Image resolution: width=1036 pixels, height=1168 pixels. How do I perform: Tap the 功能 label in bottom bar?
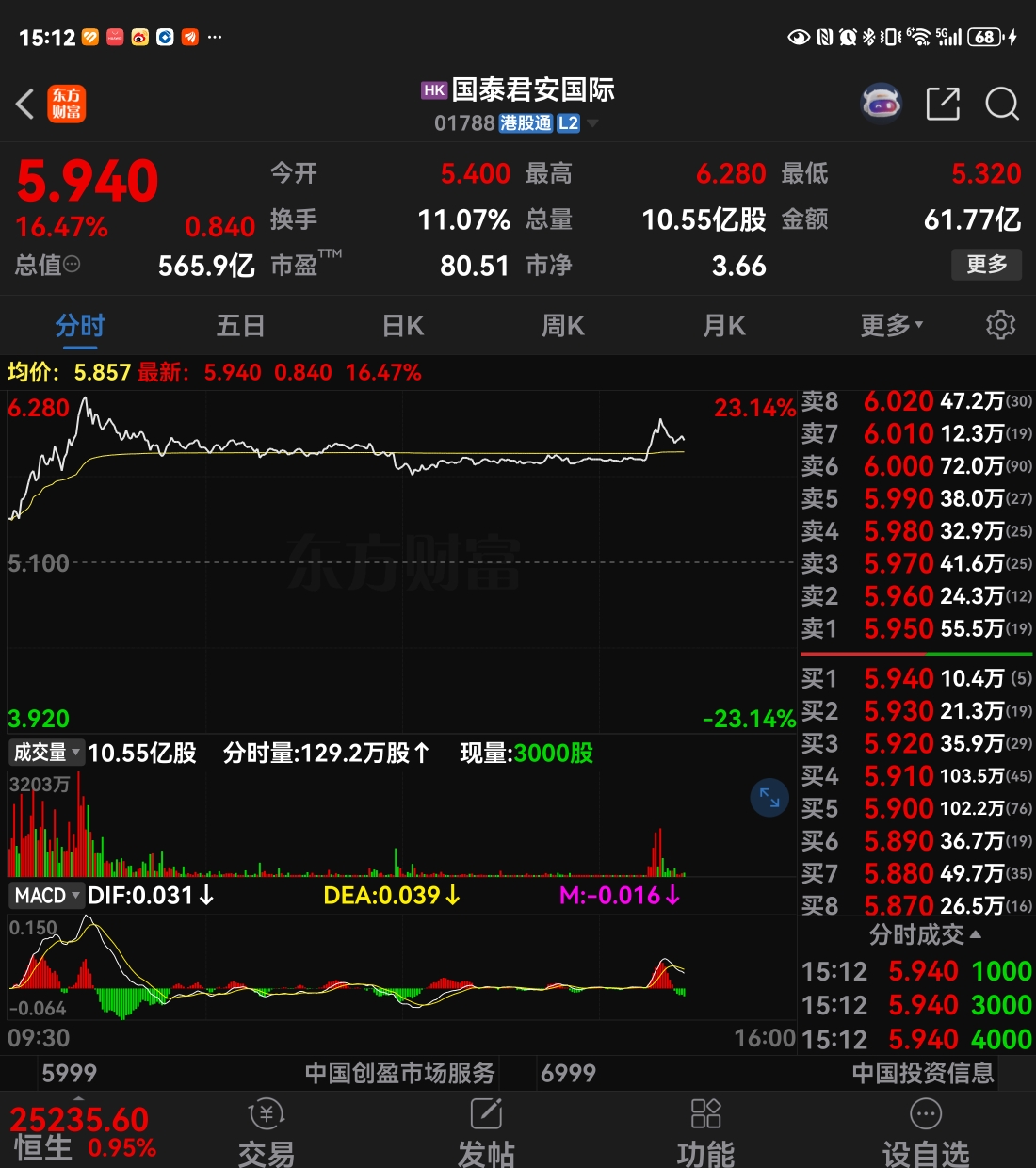[705, 1153]
